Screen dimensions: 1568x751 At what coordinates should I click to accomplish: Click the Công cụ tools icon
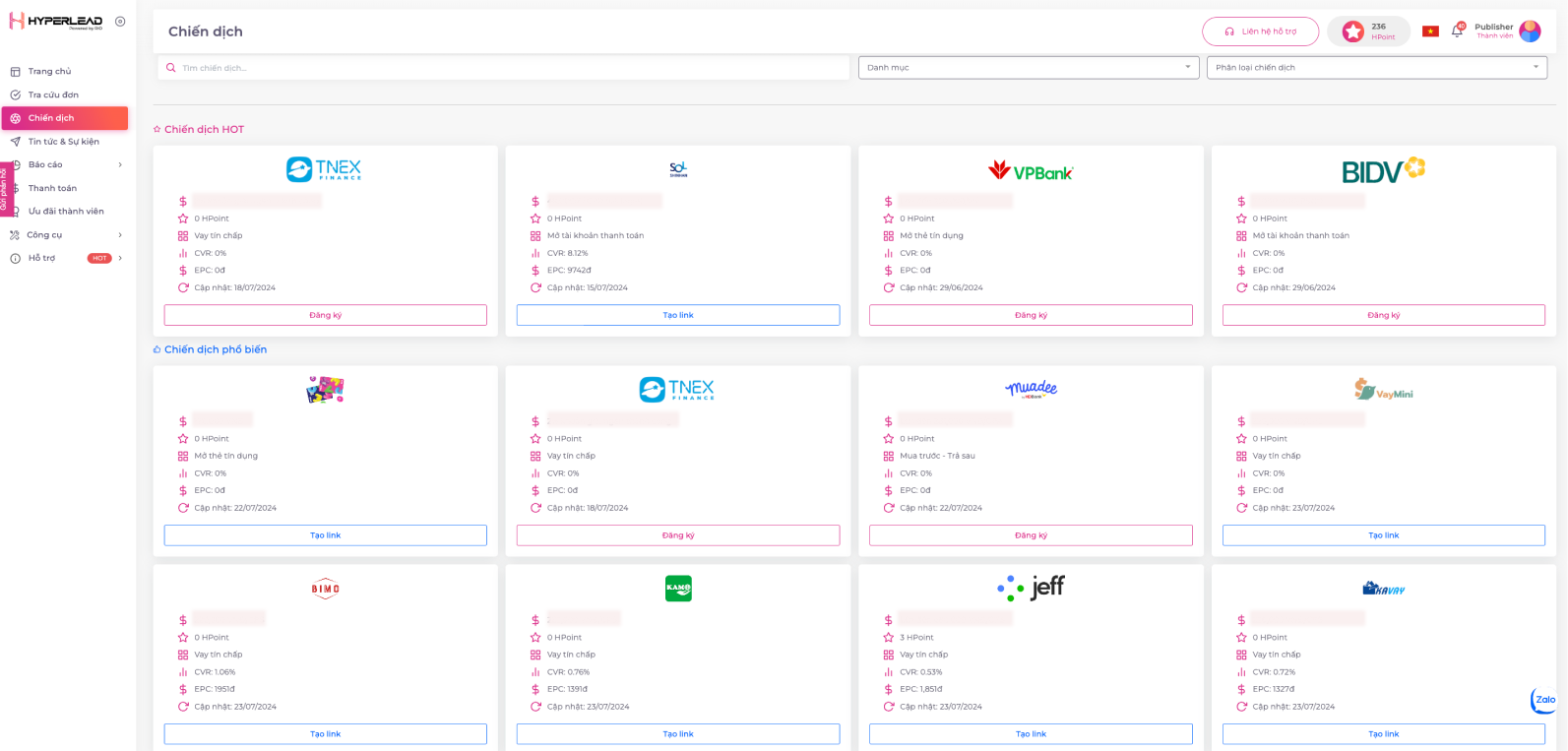15,235
